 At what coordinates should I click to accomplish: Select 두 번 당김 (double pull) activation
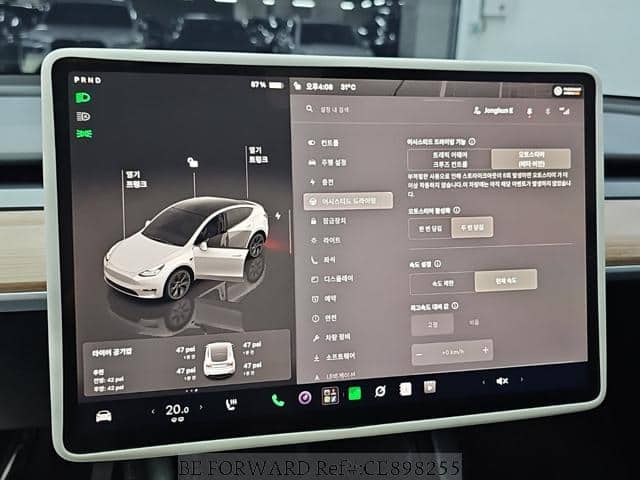[472, 227]
